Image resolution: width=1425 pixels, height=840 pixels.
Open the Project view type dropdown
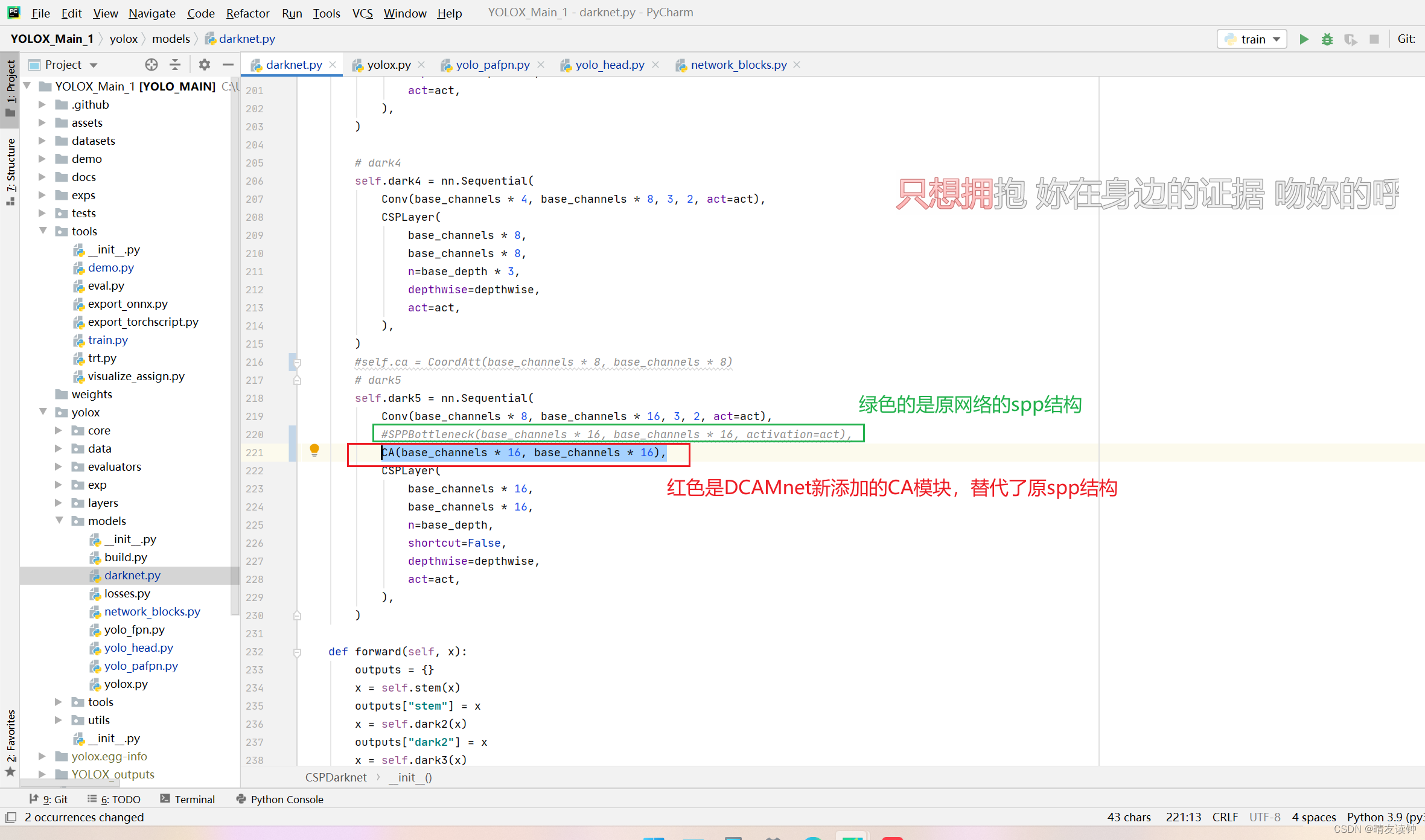63,65
